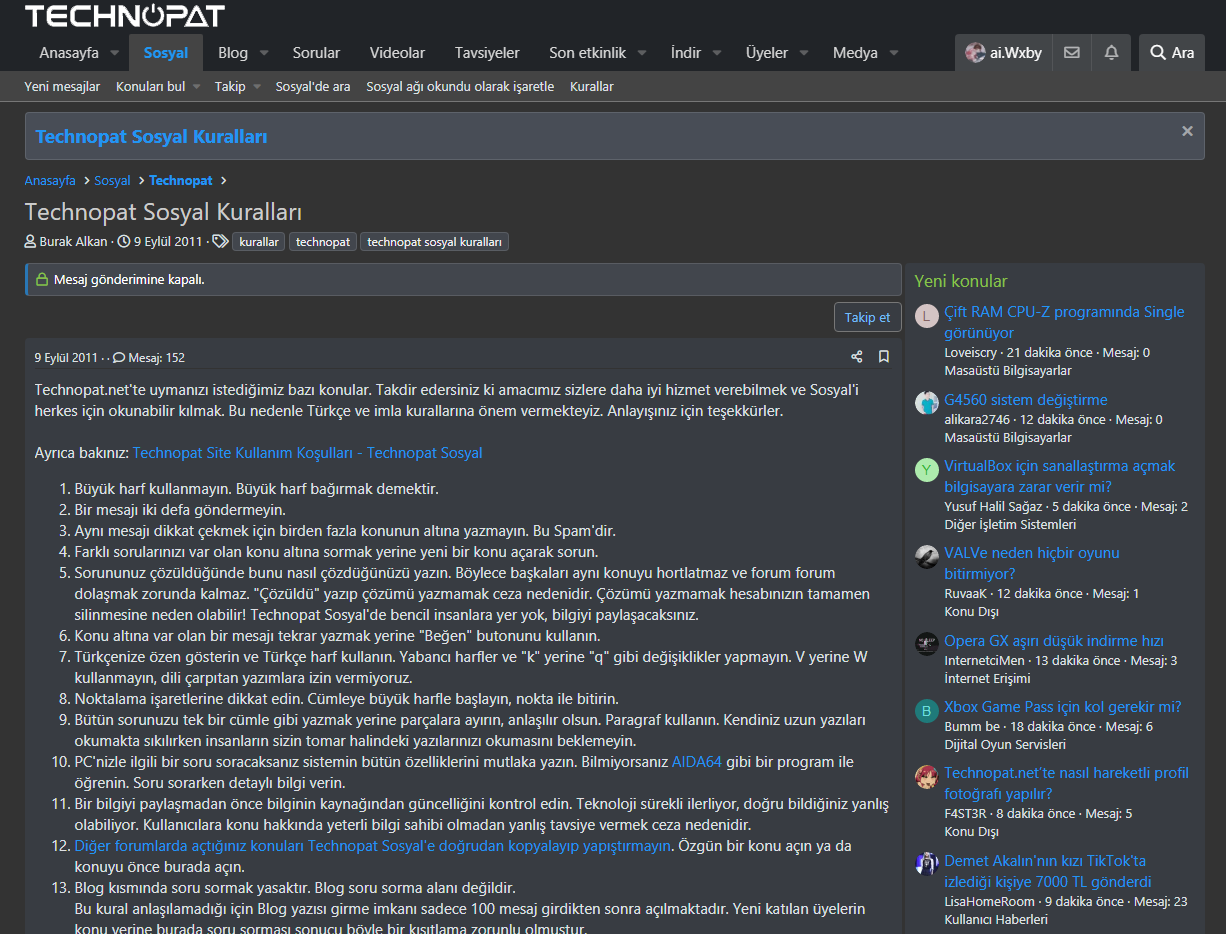
Task: Open the AIDA64 link in rule 10
Action: tap(696, 762)
